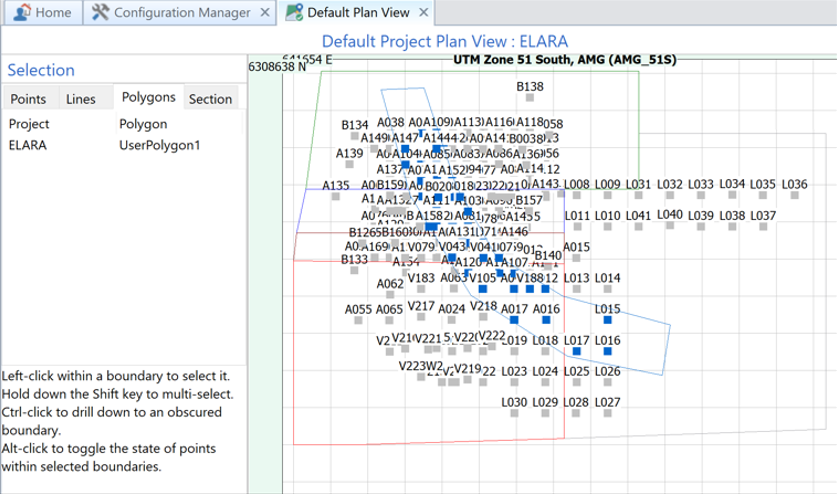Close the Default Plan View tab

[423, 13]
